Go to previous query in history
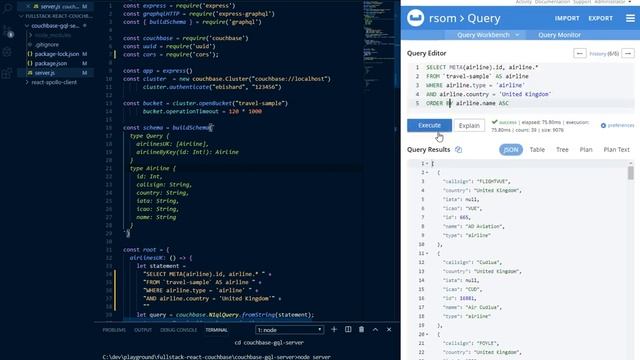This screenshot has height=360, width=640. 580,53
